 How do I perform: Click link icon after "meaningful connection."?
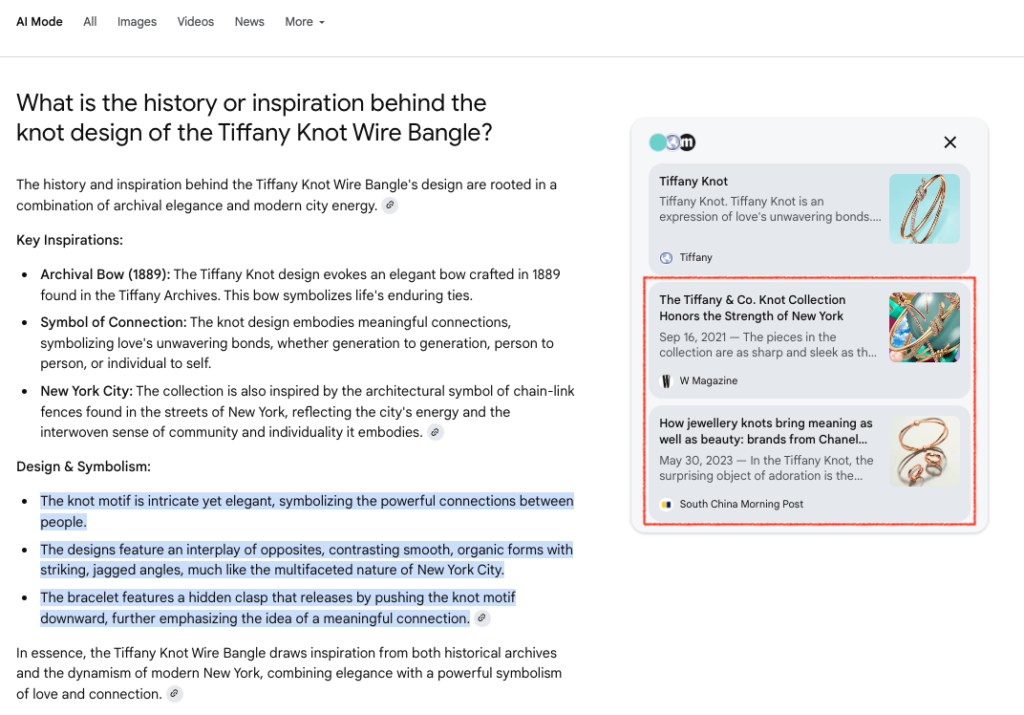pyautogui.click(x=482, y=618)
